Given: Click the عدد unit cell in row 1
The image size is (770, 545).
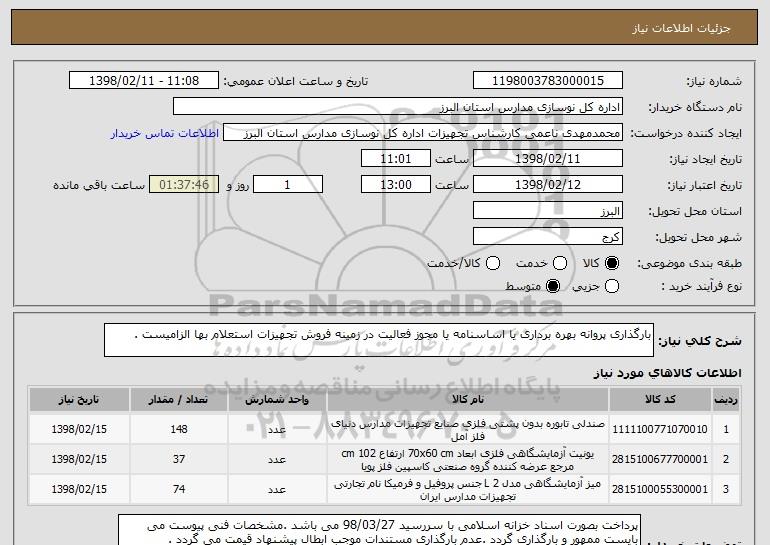Looking at the screenshot, I should (277, 430).
